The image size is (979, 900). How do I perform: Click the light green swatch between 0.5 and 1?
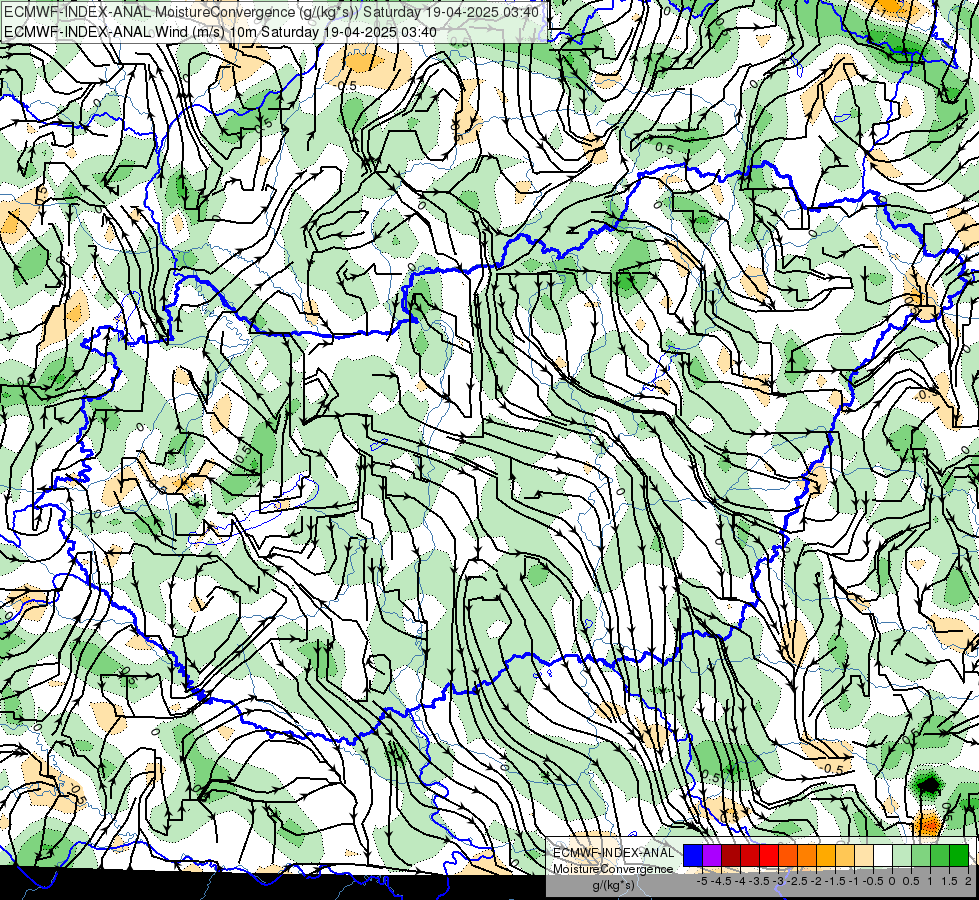coord(921,856)
